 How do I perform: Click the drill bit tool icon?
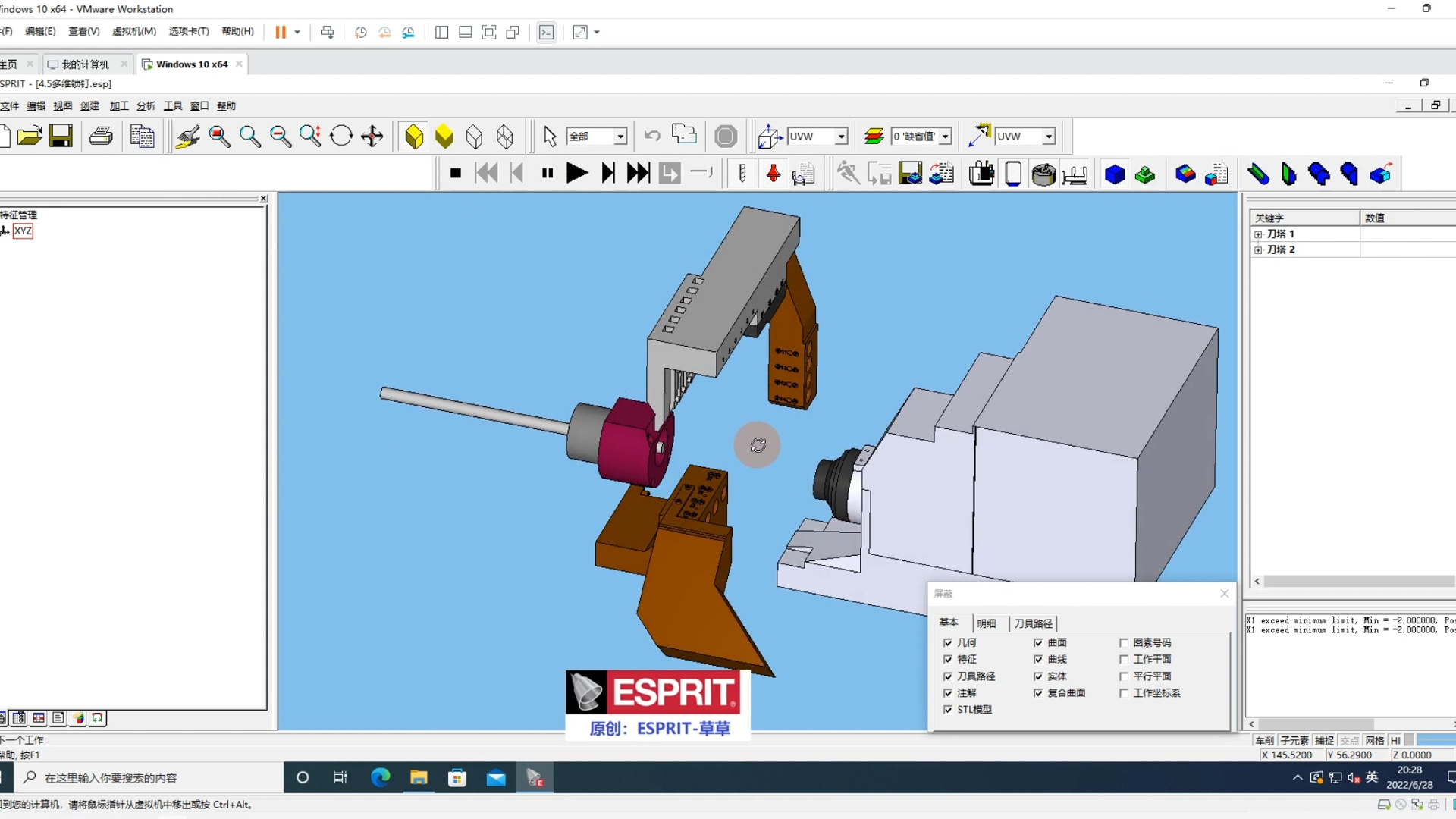pyautogui.click(x=742, y=174)
